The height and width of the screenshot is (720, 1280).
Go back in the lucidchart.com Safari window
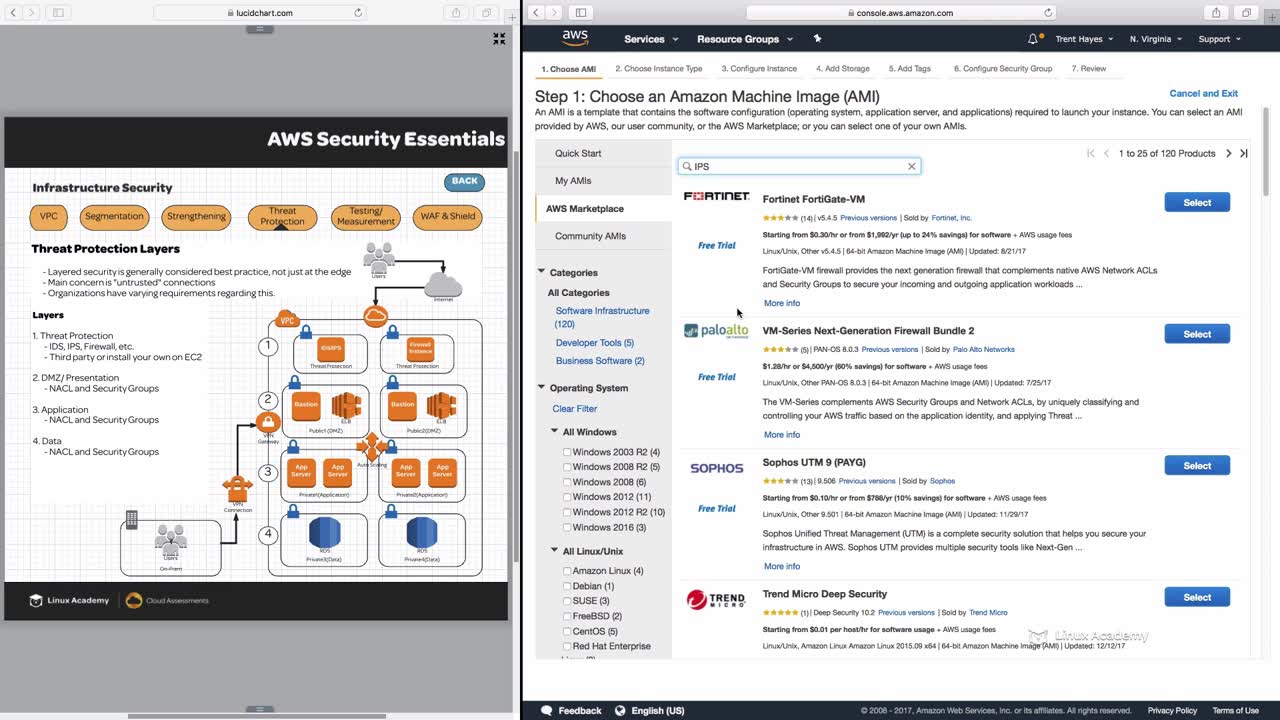pos(11,13)
